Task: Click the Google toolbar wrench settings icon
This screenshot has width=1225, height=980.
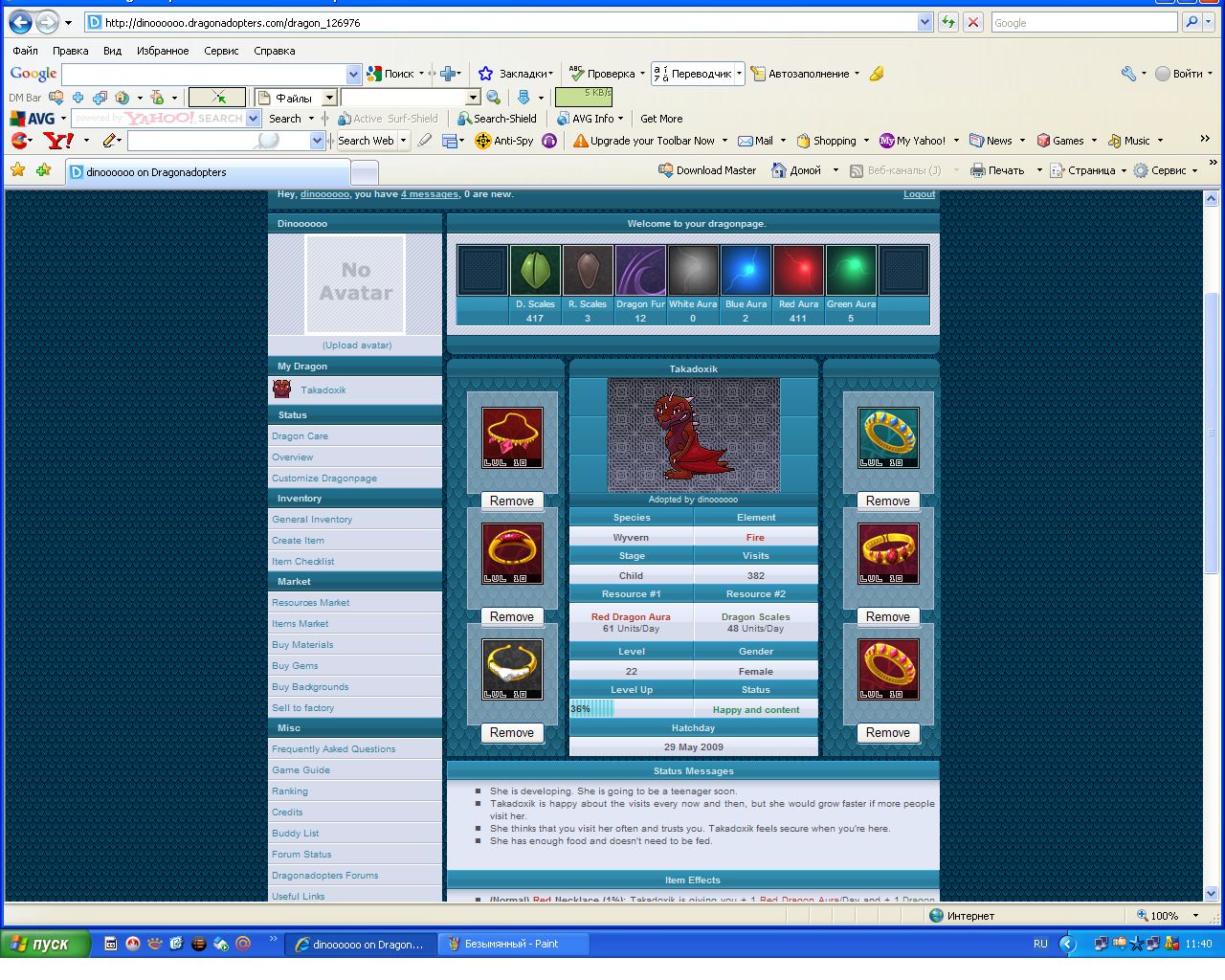Action: pyautogui.click(x=1129, y=74)
